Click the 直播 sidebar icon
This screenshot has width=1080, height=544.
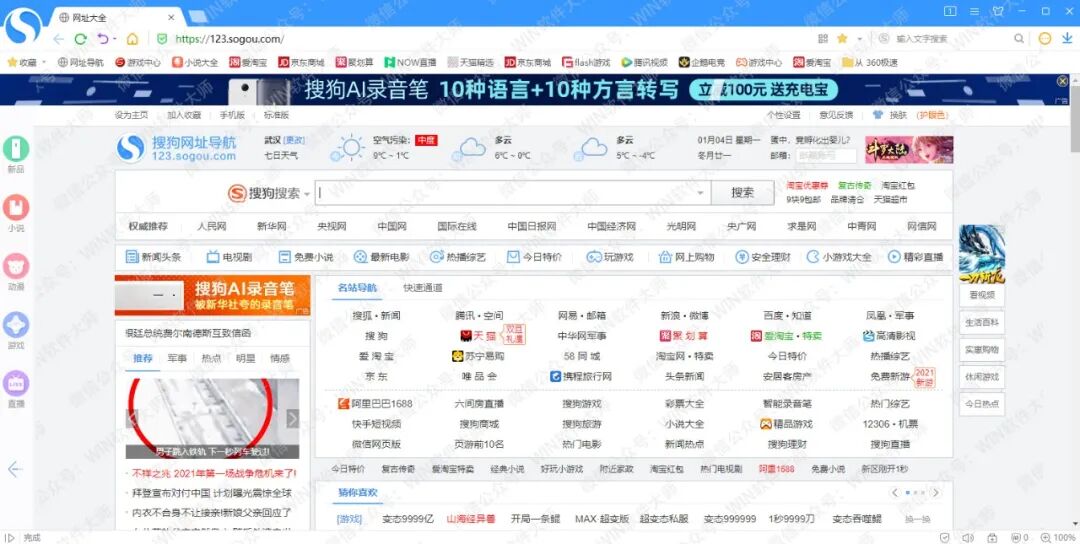pyautogui.click(x=16, y=384)
